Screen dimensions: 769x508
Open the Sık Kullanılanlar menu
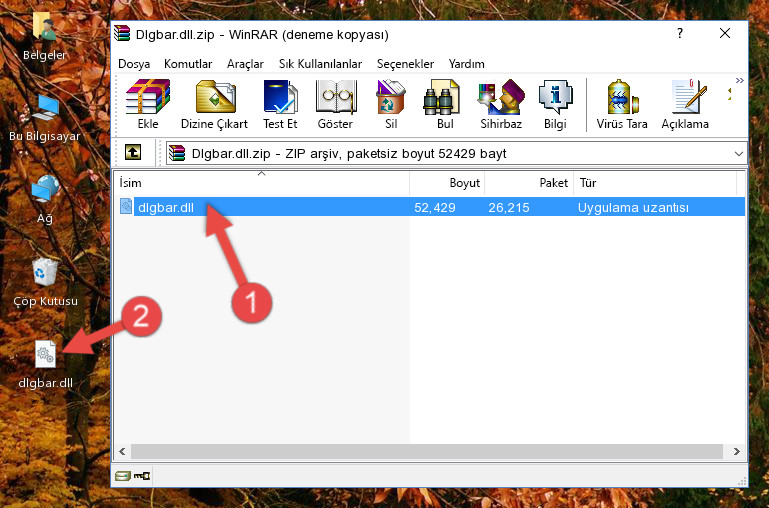(x=320, y=64)
